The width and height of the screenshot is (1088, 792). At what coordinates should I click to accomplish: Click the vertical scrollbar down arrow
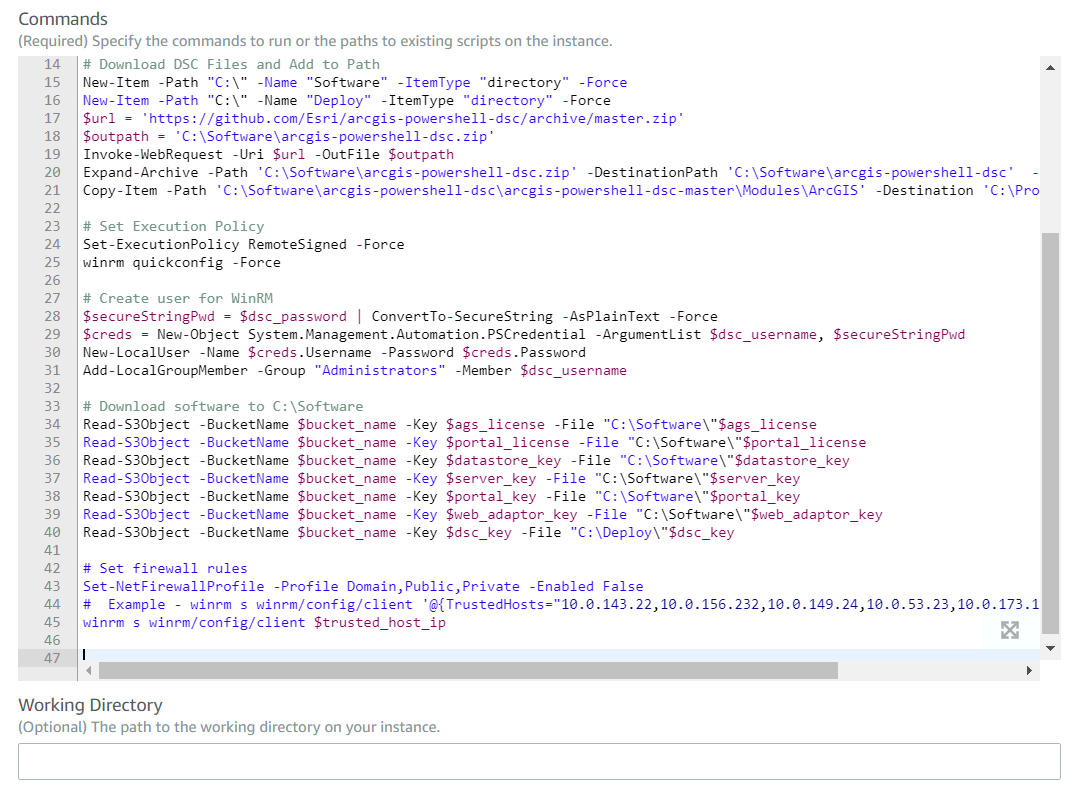(x=1050, y=647)
